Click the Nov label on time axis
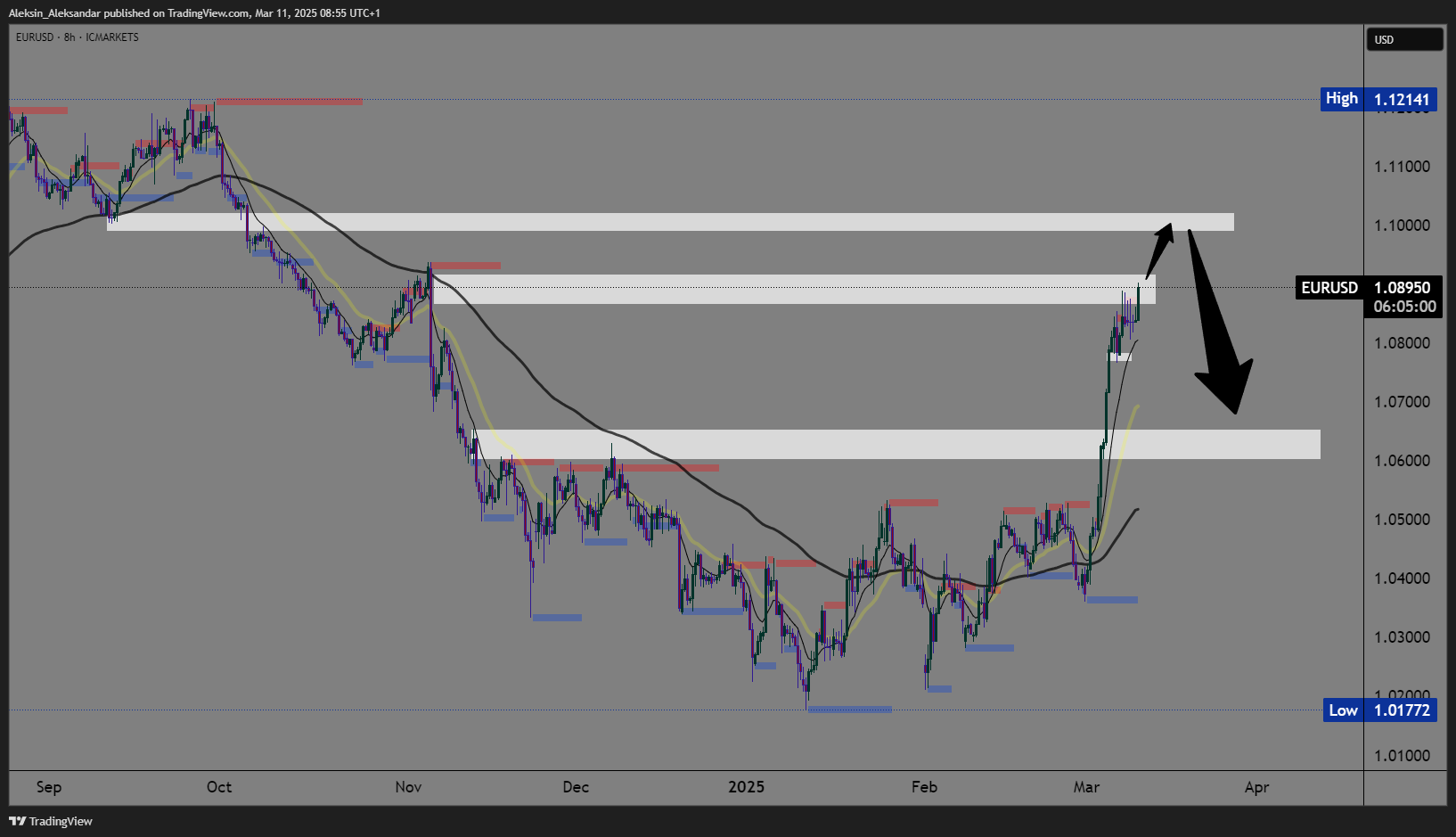This screenshot has width=1456, height=837. click(x=408, y=787)
